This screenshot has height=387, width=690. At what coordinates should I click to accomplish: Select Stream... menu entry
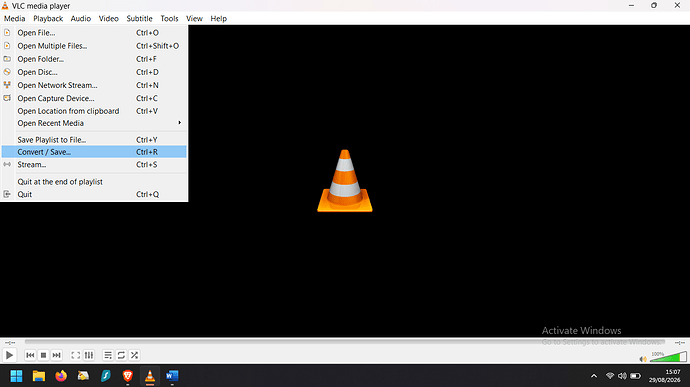94,165
